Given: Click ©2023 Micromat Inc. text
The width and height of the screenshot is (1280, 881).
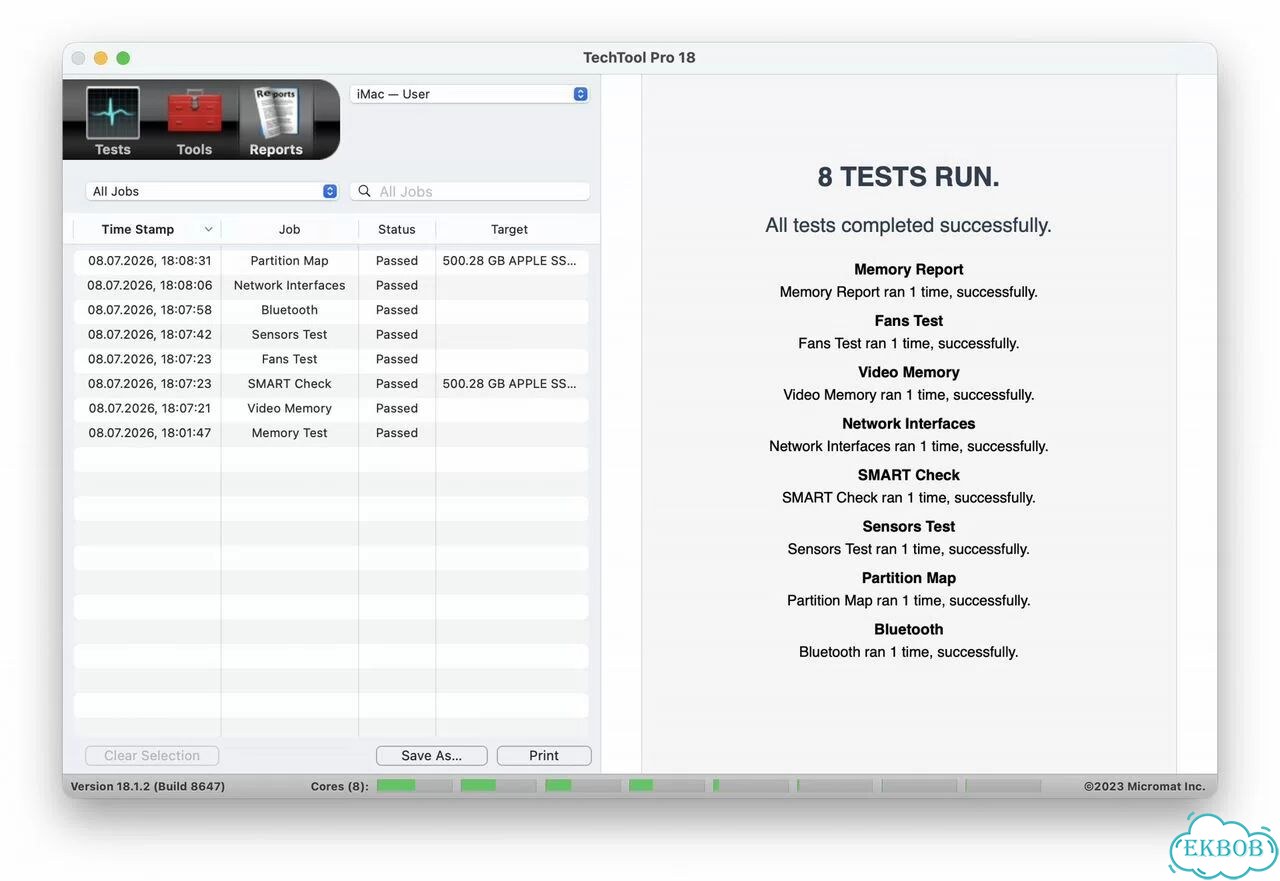Looking at the screenshot, I should 1144,787.
